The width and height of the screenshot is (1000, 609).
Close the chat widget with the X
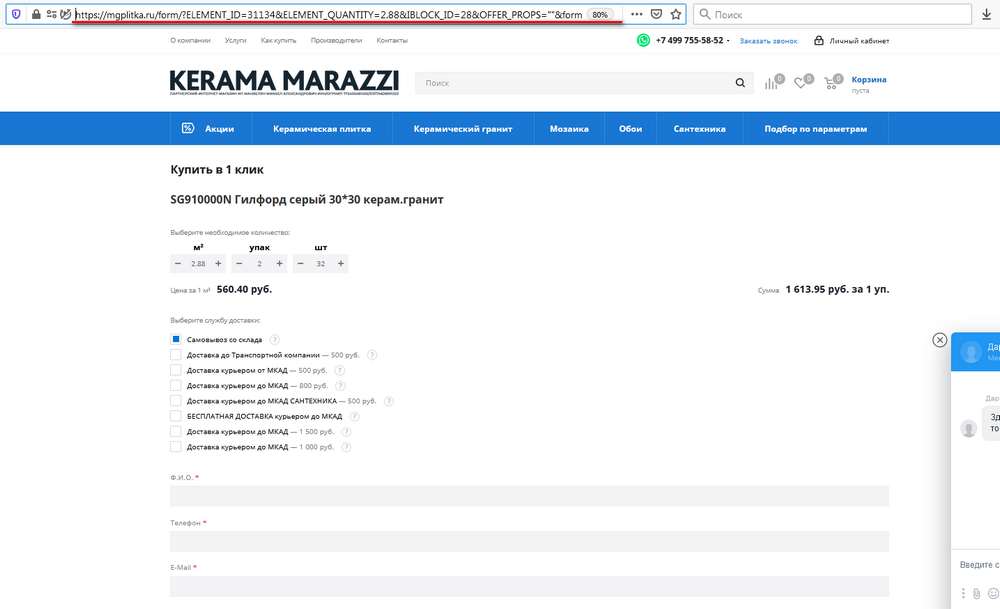coord(939,340)
